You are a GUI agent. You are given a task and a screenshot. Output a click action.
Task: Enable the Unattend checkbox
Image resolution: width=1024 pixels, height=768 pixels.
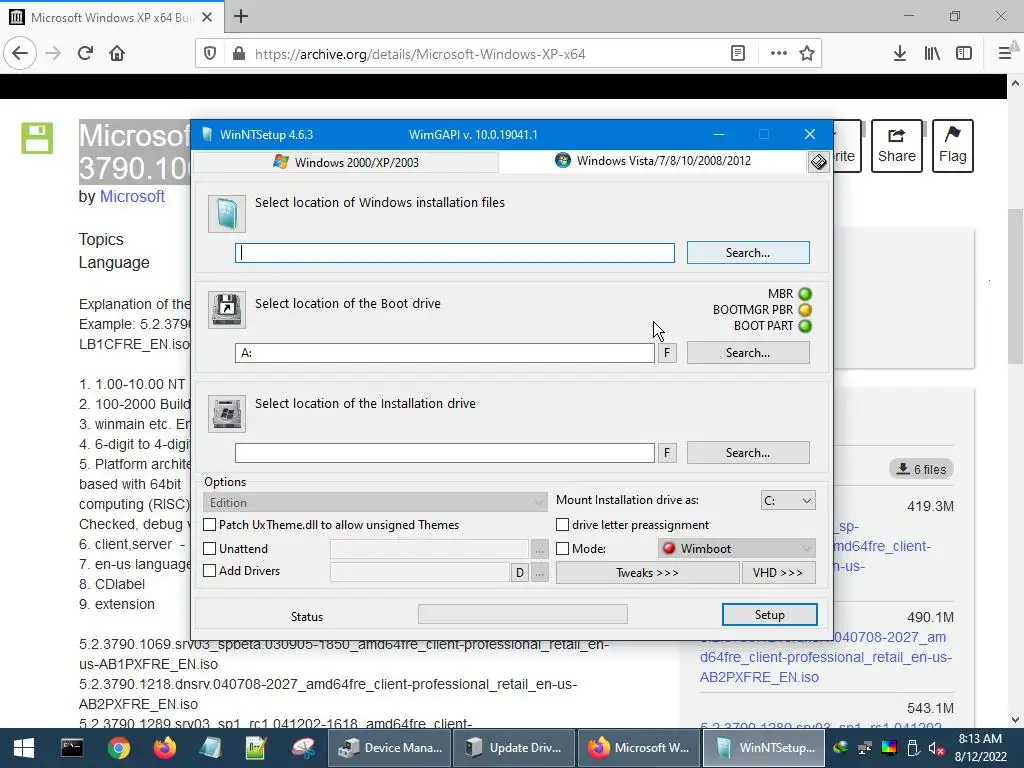210,549
